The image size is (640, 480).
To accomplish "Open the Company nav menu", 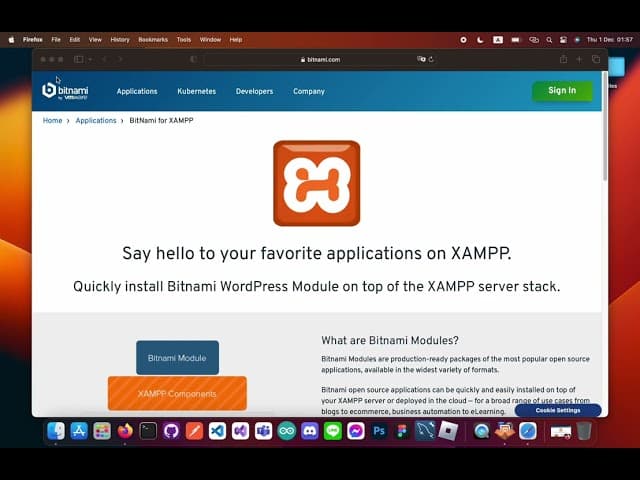I will [309, 91].
